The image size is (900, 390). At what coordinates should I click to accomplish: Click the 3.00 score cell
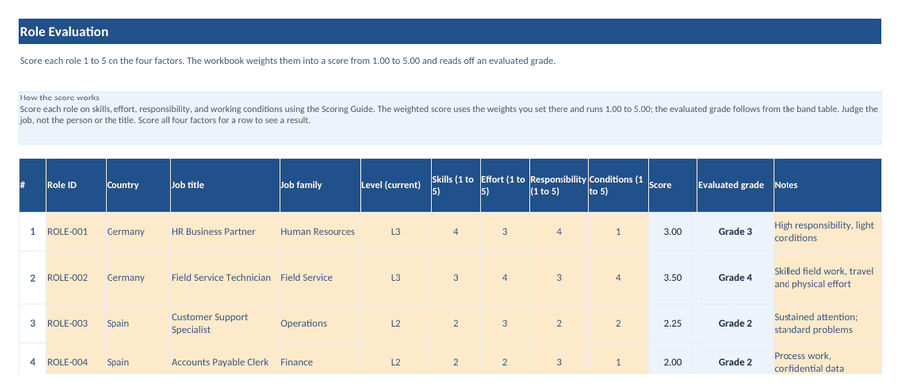point(673,232)
